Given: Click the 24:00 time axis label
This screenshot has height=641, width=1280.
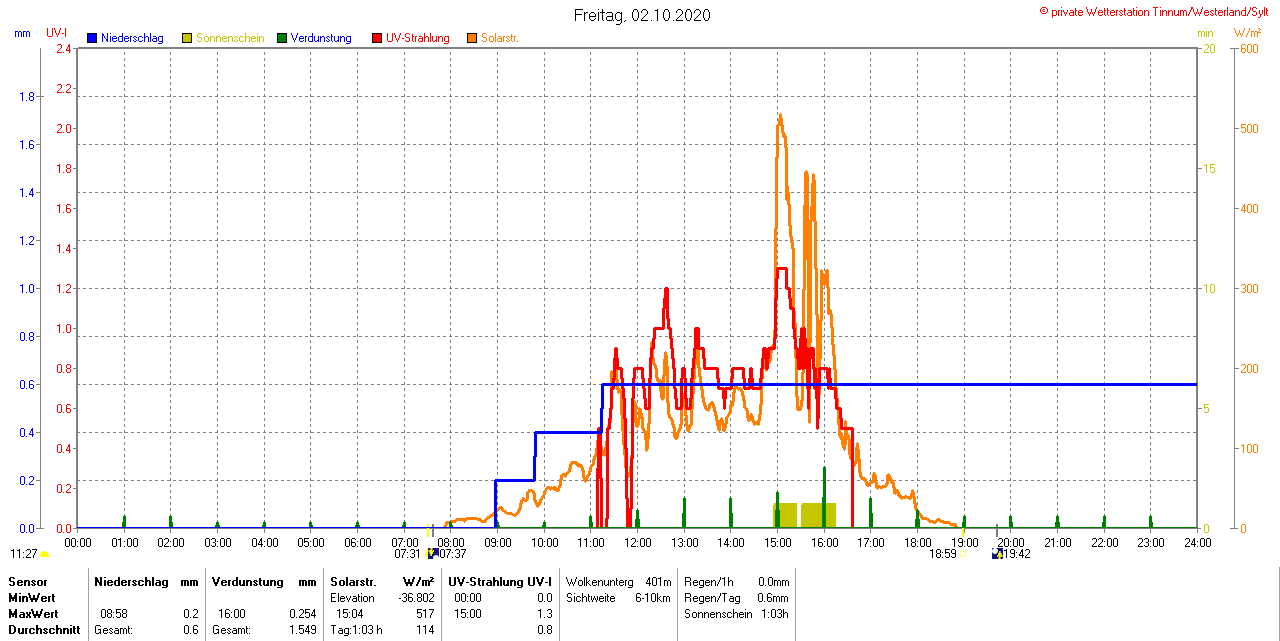Looking at the screenshot, I should pyautogui.click(x=1197, y=543).
